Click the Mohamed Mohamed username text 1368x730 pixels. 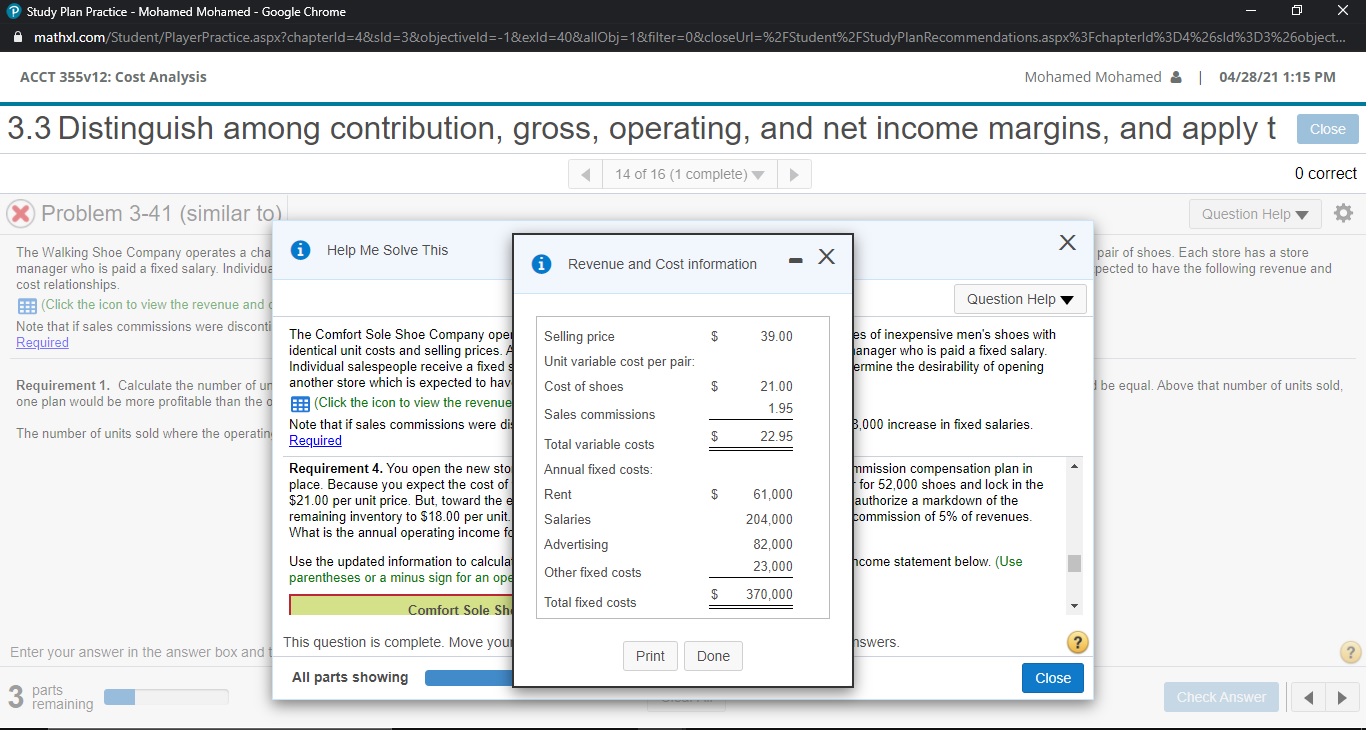tap(1093, 77)
